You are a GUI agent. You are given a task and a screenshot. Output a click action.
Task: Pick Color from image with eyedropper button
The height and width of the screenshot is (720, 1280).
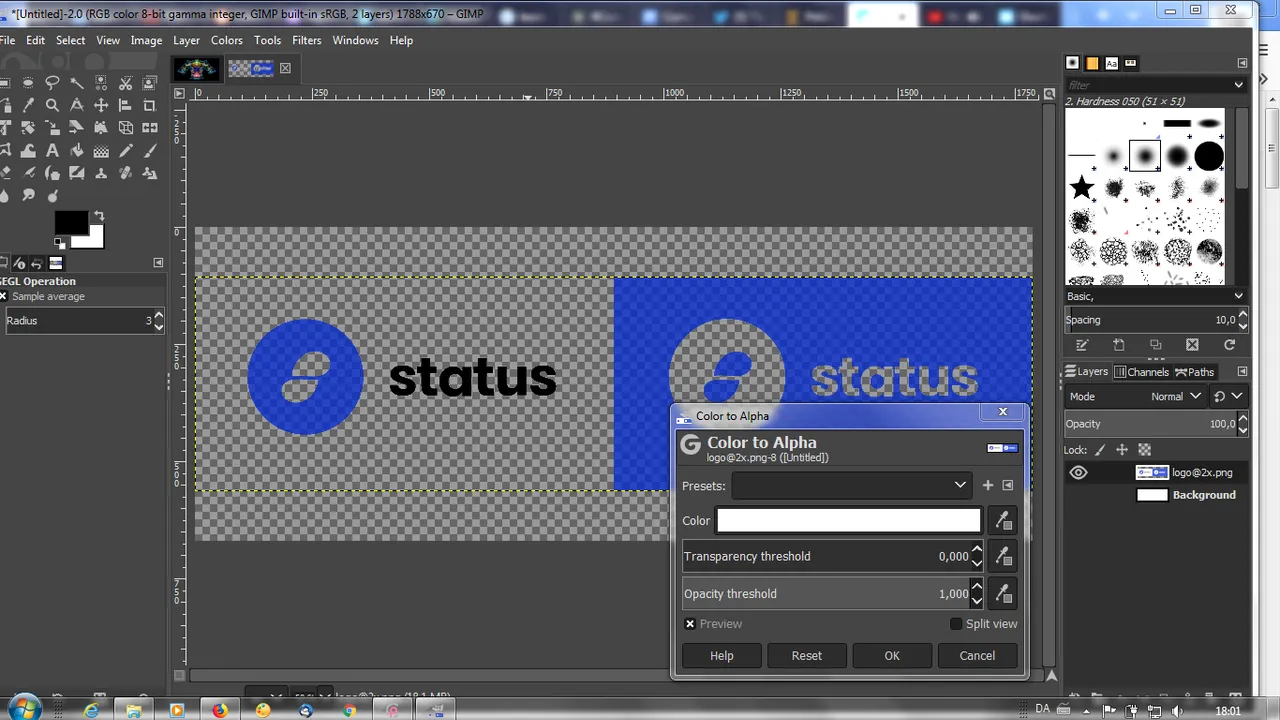pos(1003,520)
